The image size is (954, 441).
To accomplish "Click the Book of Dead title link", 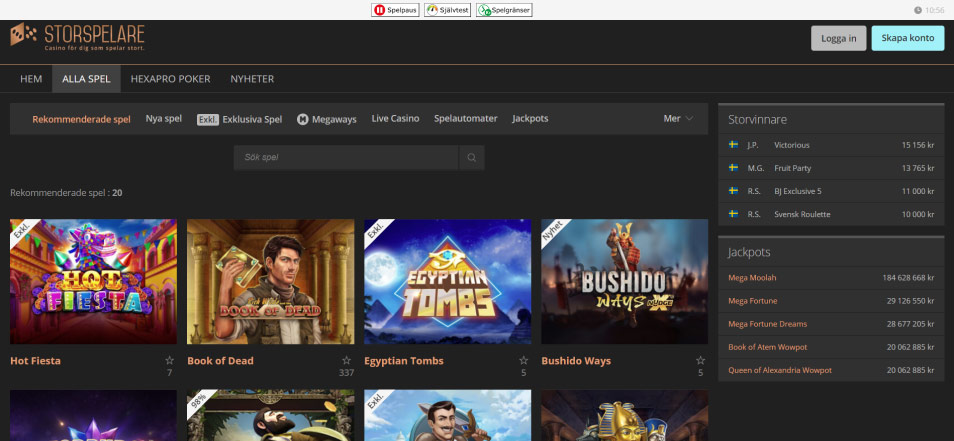I will (220, 361).
